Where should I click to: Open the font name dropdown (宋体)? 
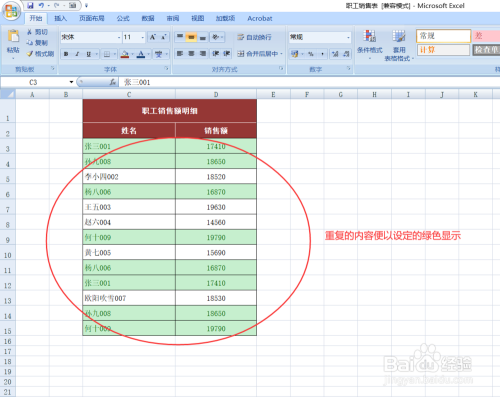click(x=119, y=37)
